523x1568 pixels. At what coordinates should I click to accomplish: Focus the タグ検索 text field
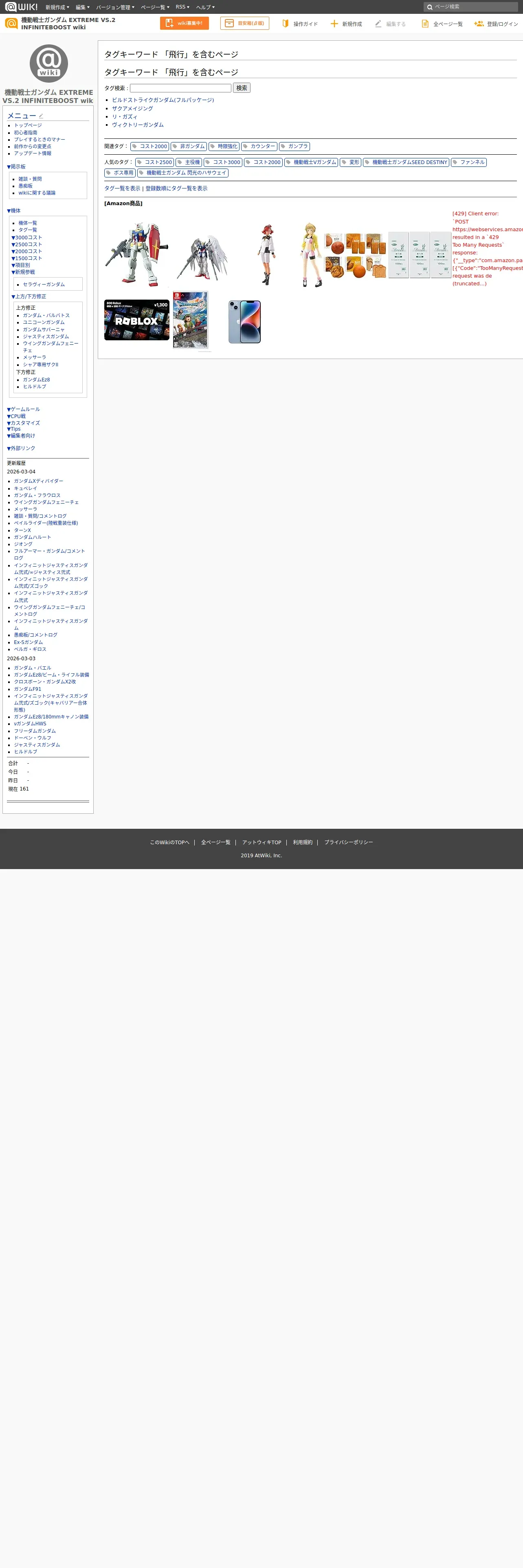(x=181, y=88)
